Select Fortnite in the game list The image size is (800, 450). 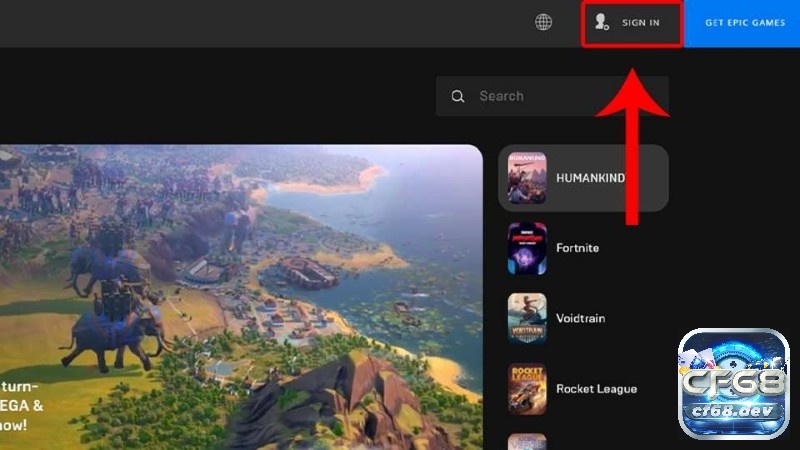[583, 248]
